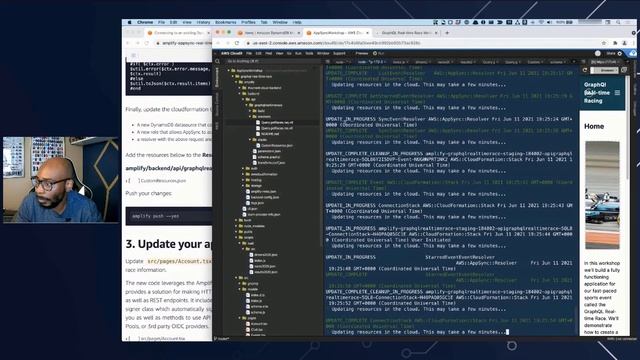Open the hamburger menu in the back workshop page

click(133, 55)
